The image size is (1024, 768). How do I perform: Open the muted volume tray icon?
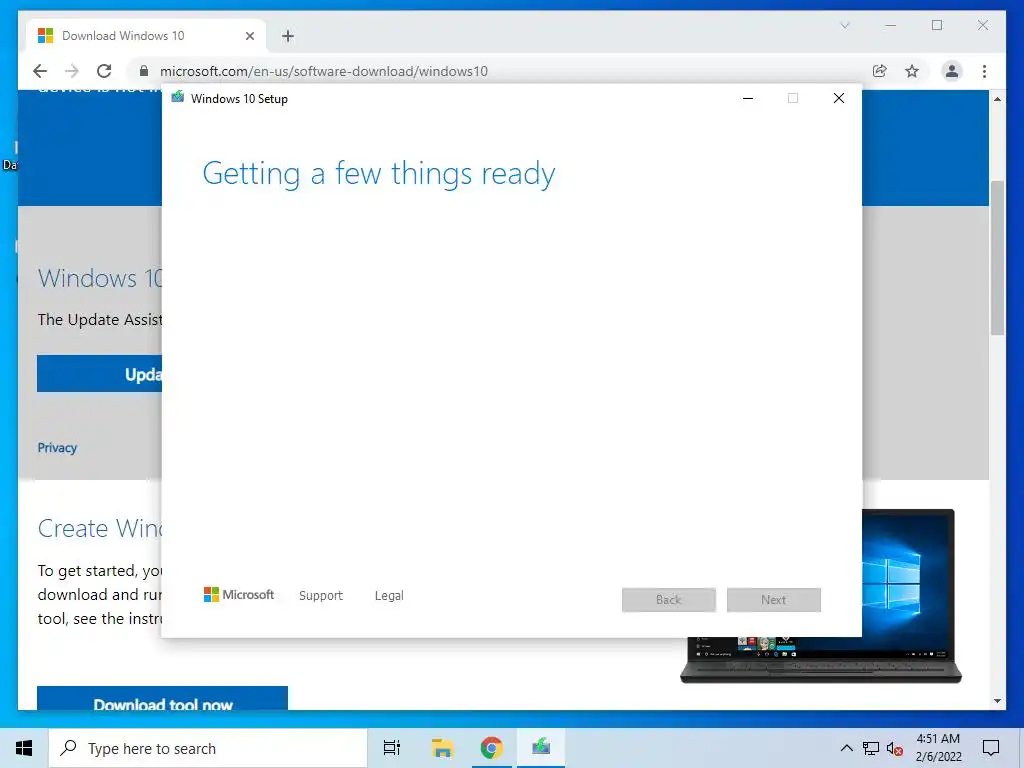tap(895, 749)
